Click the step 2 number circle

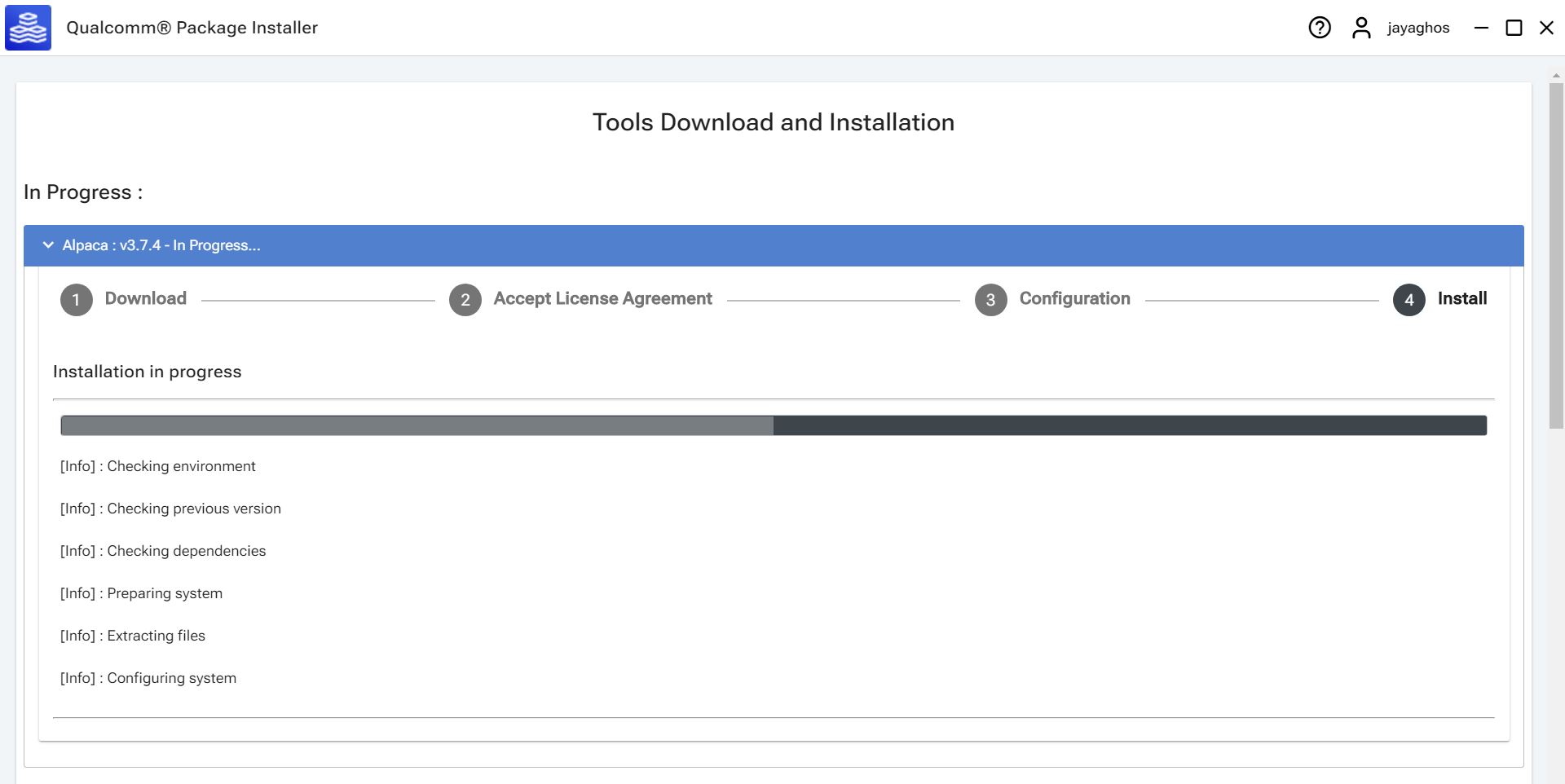click(x=465, y=300)
